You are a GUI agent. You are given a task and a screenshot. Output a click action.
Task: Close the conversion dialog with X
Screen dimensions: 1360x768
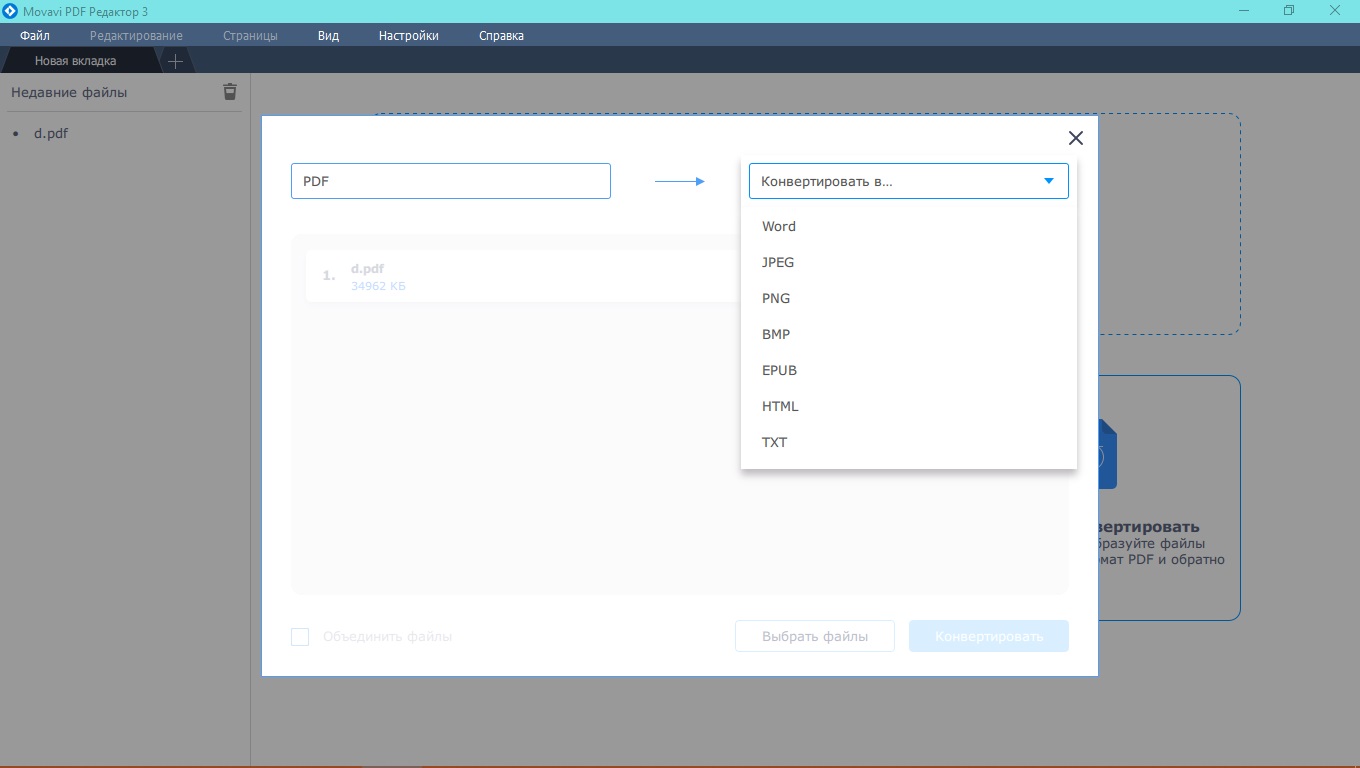1076,138
